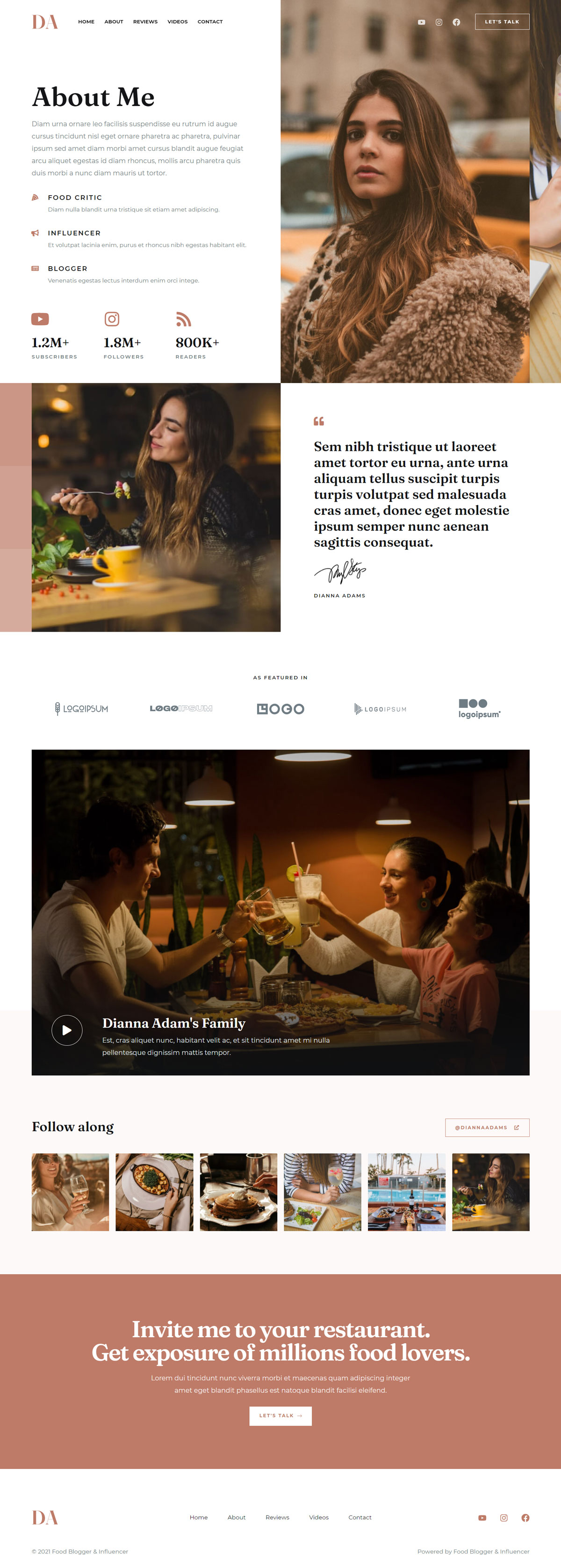Open Facebook icon in top header
The image size is (561, 1568).
(x=456, y=22)
